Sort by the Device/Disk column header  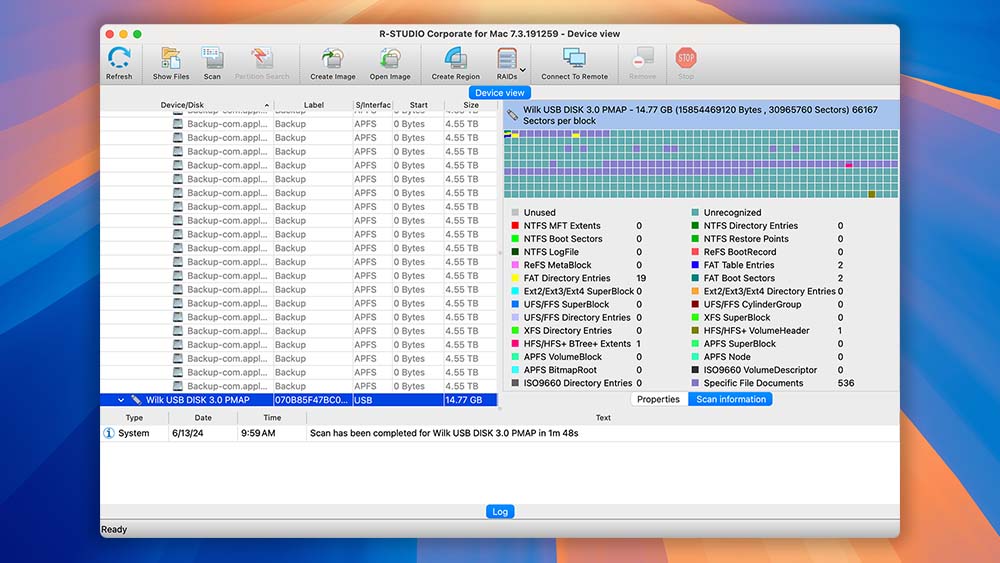click(182, 105)
